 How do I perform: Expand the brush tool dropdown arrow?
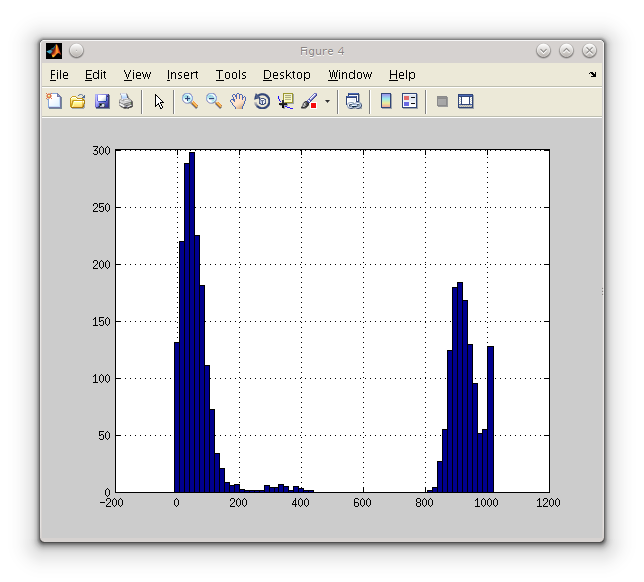(327, 102)
